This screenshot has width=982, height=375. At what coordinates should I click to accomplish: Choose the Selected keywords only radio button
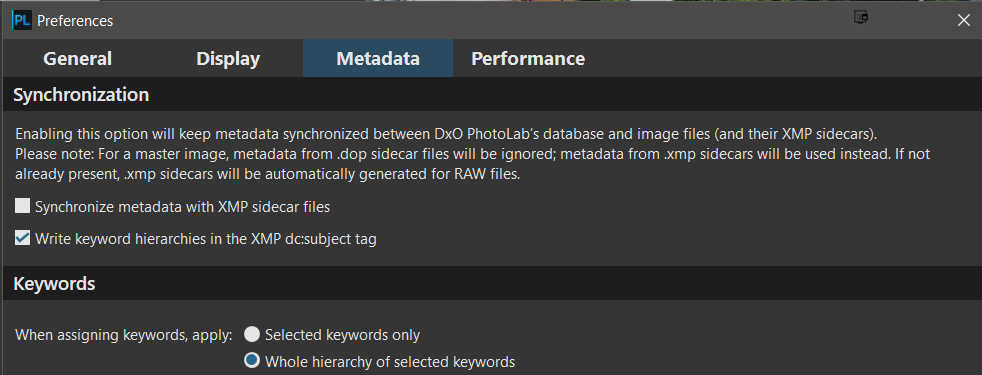(x=252, y=334)
